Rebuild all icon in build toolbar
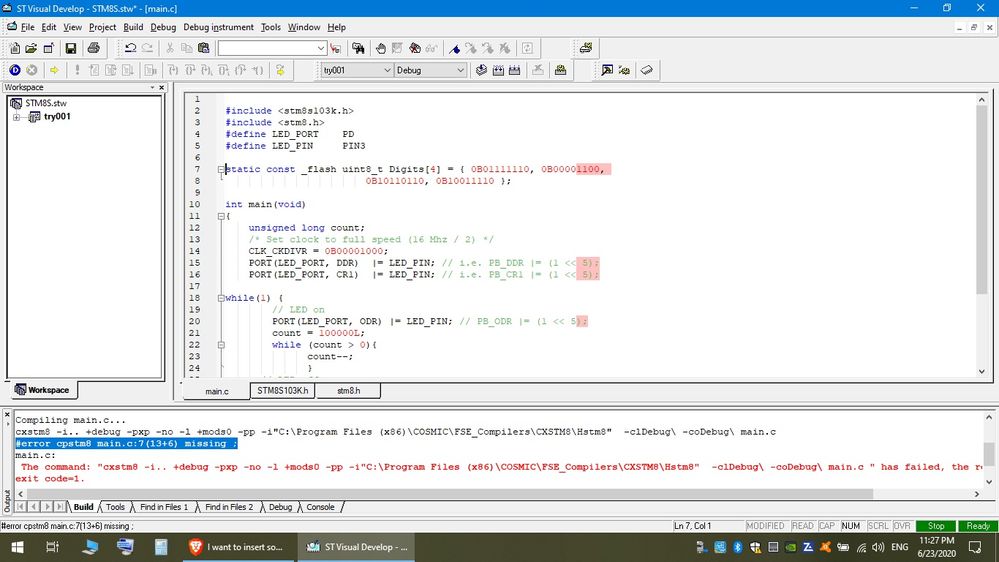999x562 pixels. click(515, 70)
